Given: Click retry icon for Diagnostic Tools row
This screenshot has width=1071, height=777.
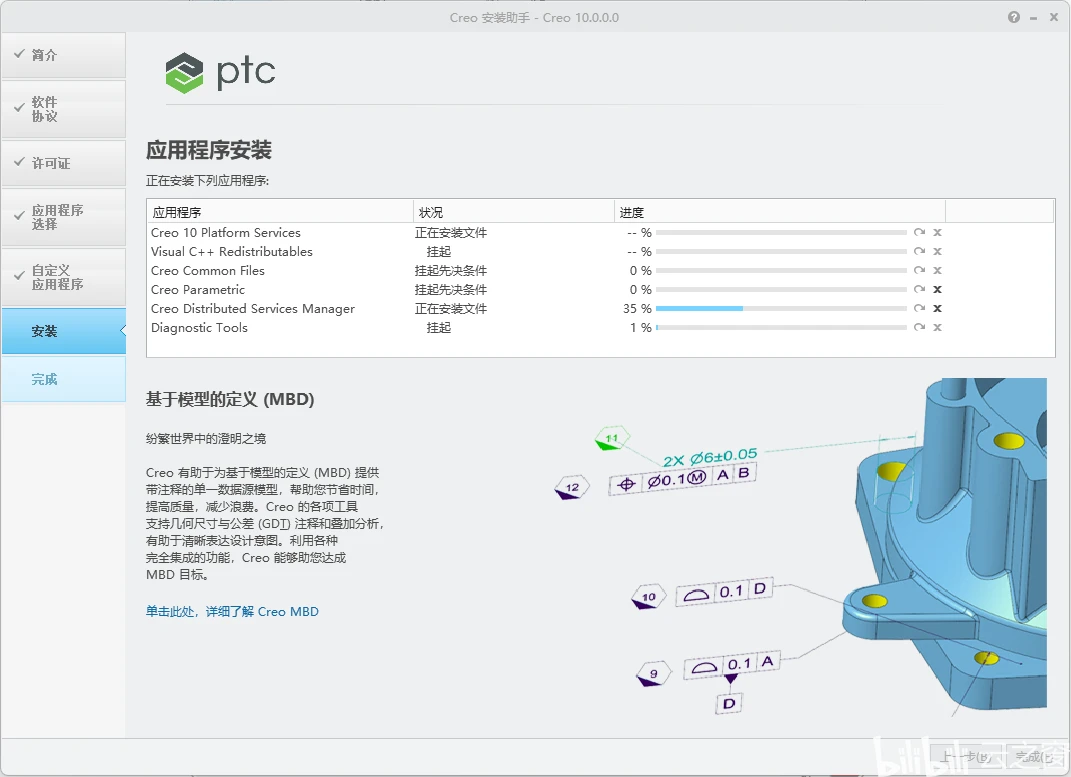Looking at the screenshot, I should [919, 328].
